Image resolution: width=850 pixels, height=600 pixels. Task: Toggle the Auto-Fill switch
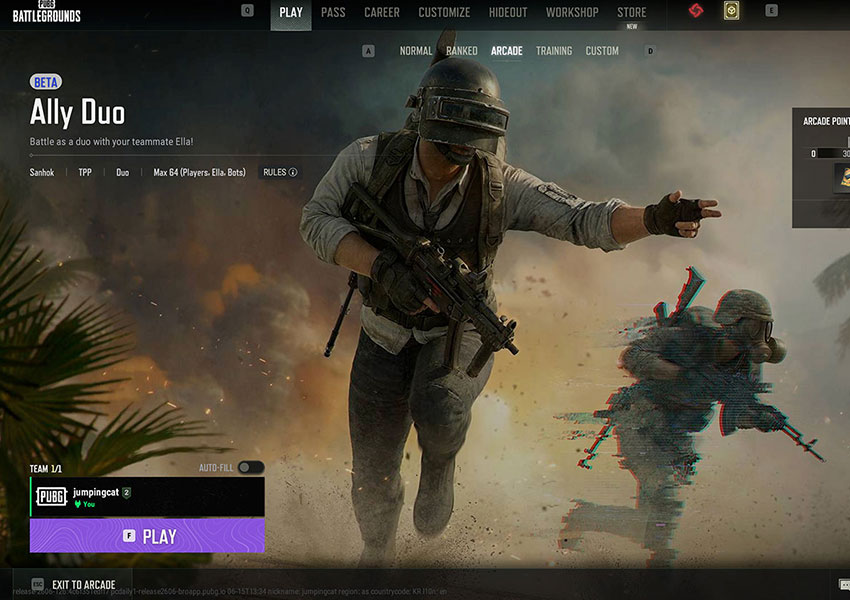[251, 467]
